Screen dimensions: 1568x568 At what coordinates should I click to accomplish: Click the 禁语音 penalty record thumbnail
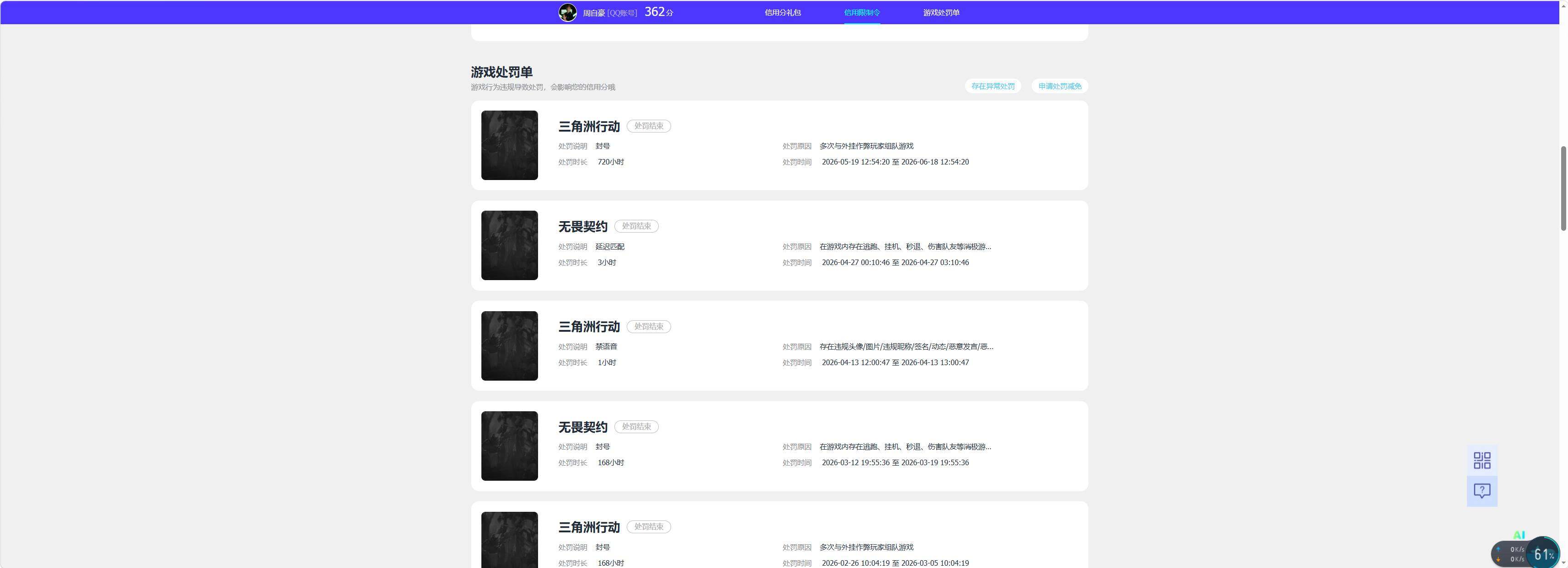pos(509,345)
